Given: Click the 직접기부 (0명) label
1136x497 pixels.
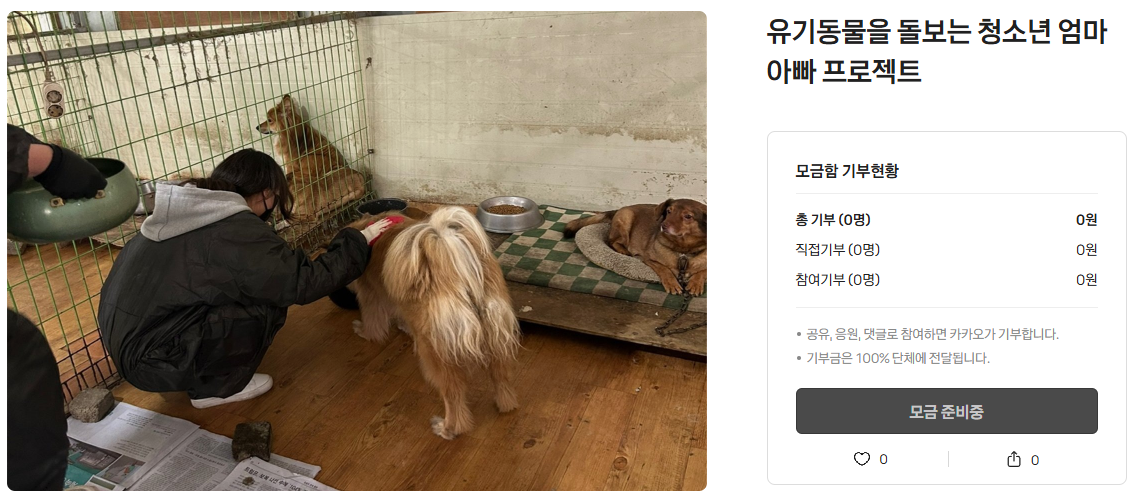Looking at the screenshot, I should coord(838,250).
